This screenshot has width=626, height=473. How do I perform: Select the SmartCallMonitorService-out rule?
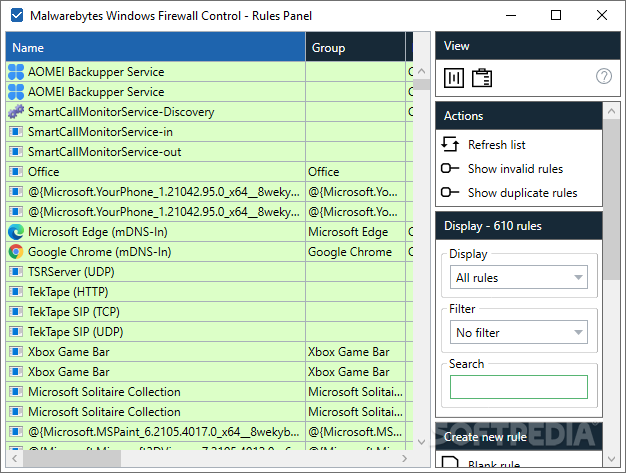click(105, 152)
